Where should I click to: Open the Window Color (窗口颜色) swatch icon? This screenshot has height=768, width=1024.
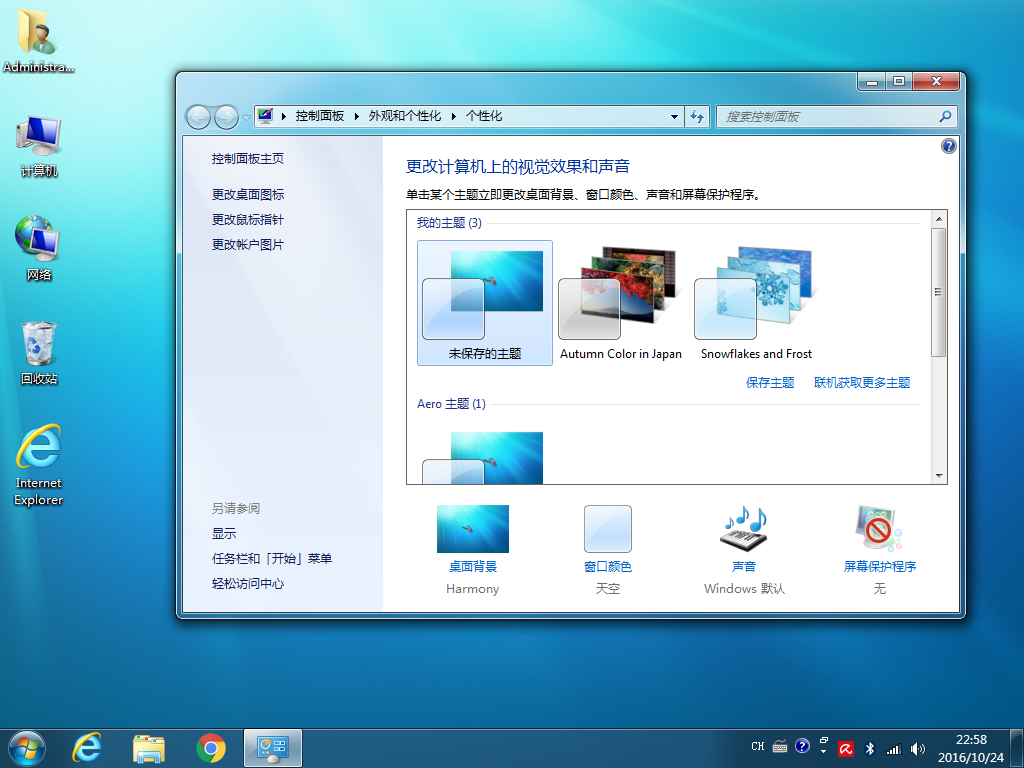tap(607, 528)
